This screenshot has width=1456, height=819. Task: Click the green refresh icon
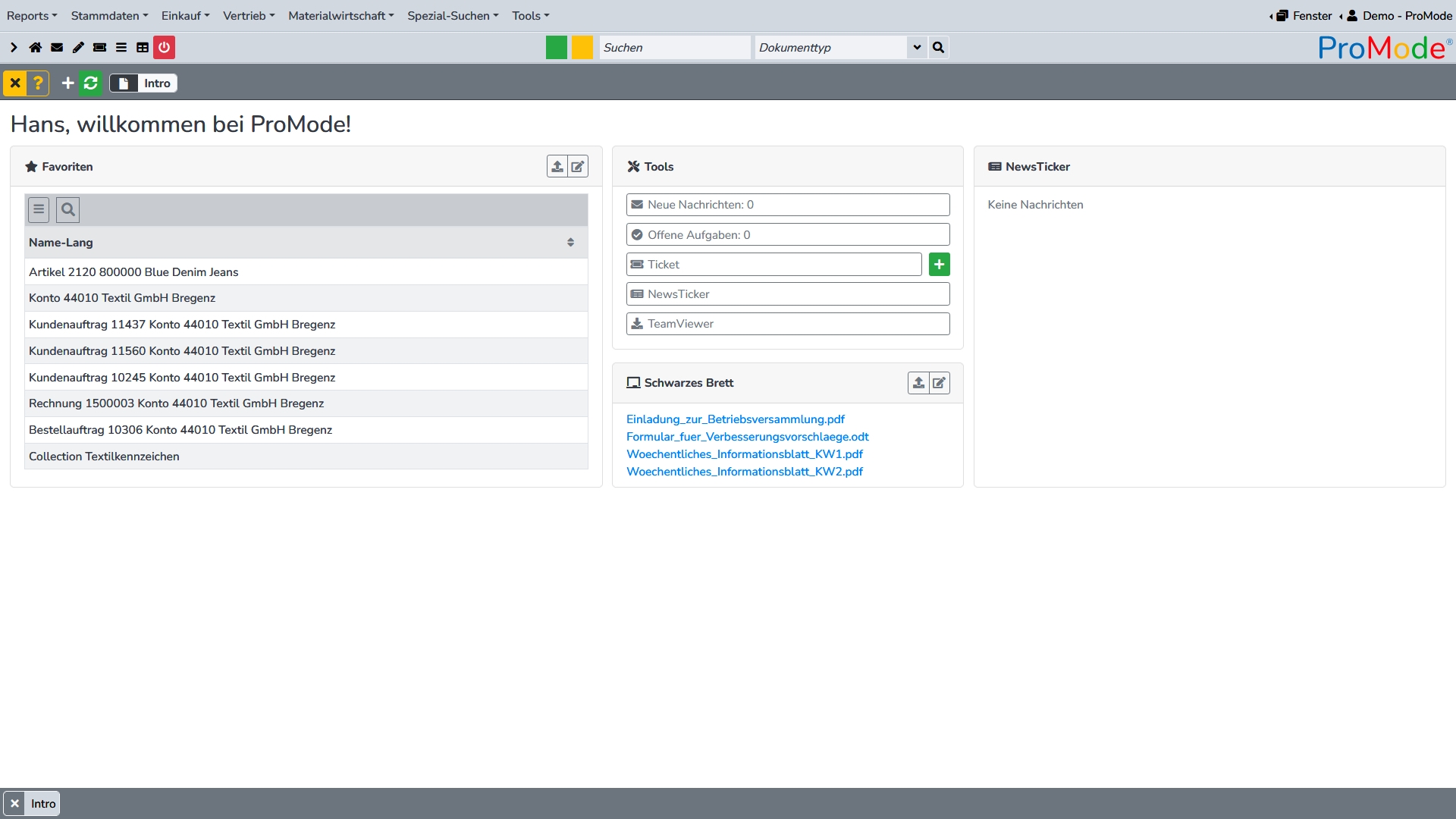[91, 83]
